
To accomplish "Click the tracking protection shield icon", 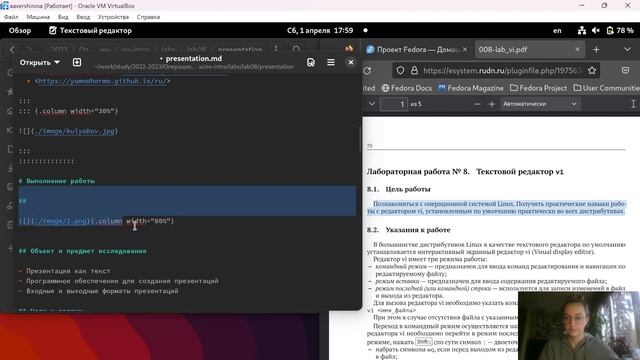I will pos(400,71).
